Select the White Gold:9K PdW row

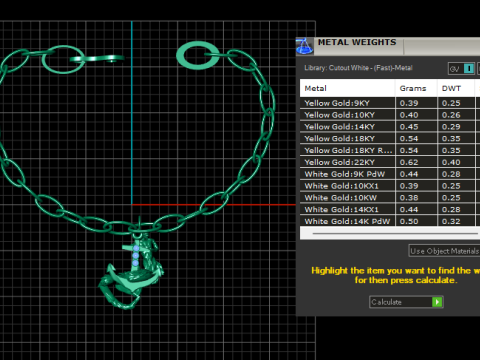coord(390,174)
